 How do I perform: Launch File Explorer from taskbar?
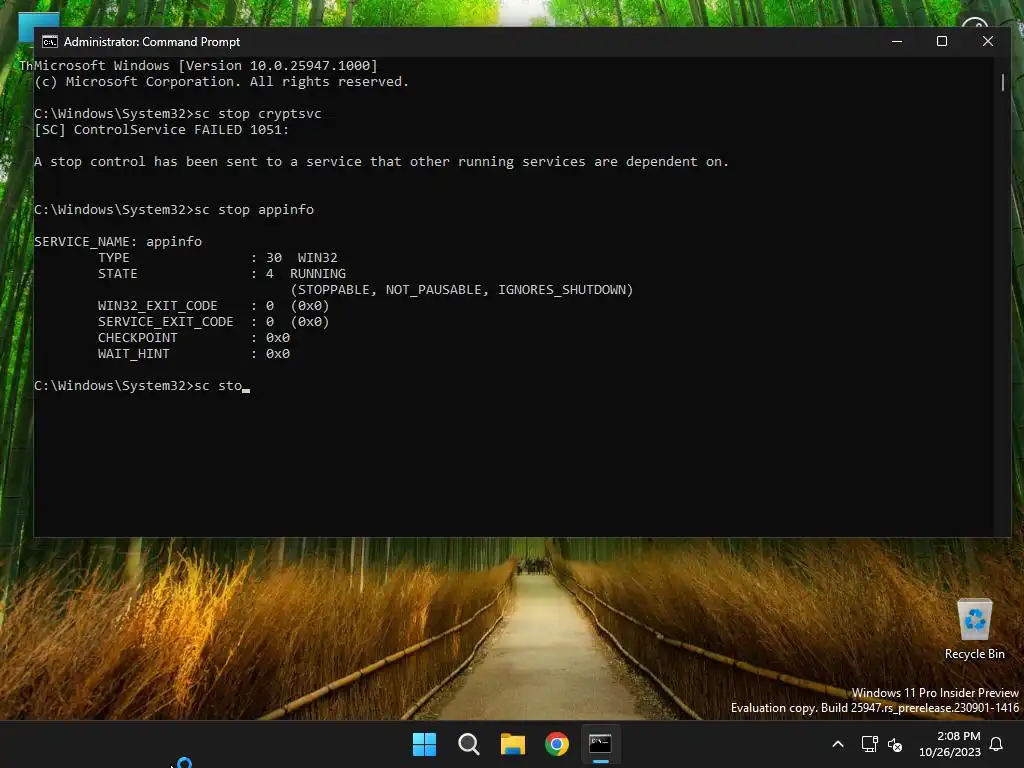(x=513, y=744)
